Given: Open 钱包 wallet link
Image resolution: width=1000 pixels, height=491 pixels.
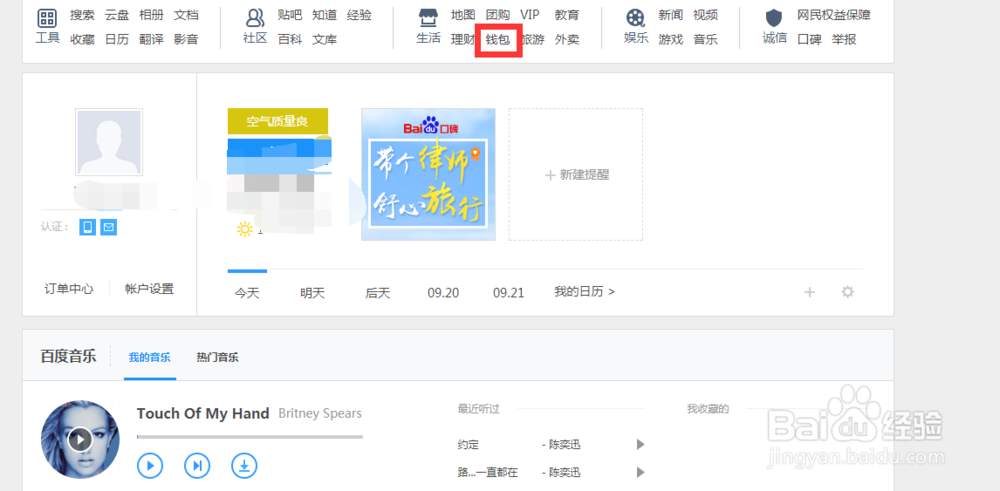Looking at the screenshot, I should click(498, 40).
